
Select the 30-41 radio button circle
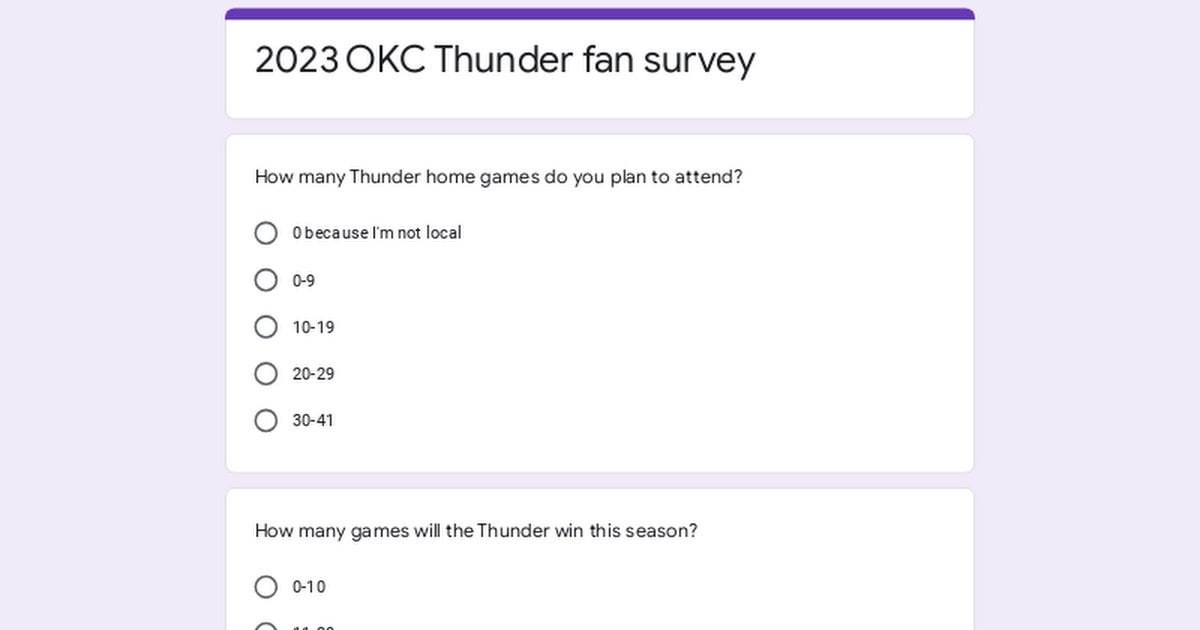coord(266,421)
